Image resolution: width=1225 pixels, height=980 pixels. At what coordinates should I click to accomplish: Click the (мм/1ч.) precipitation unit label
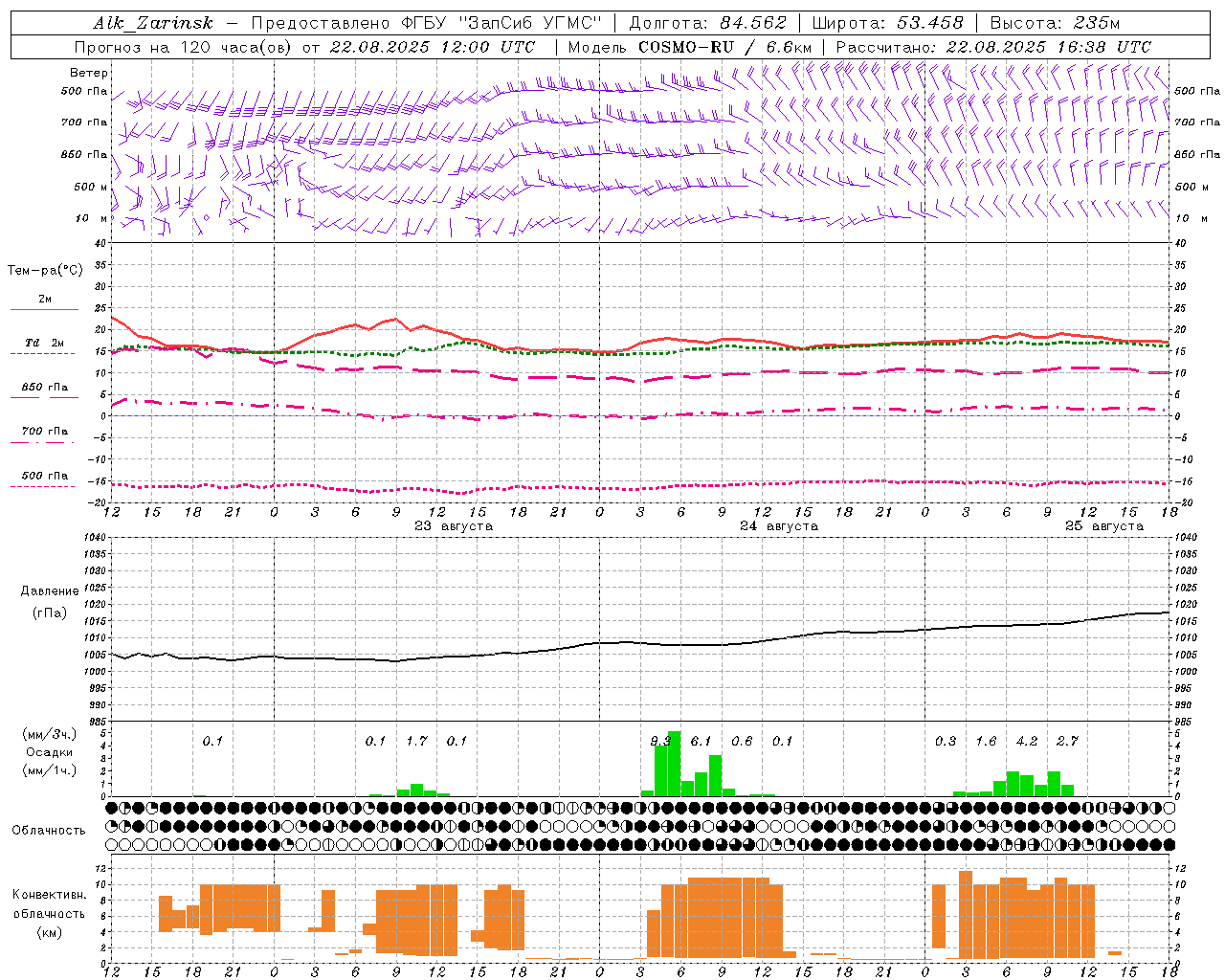tap(50, 770)
